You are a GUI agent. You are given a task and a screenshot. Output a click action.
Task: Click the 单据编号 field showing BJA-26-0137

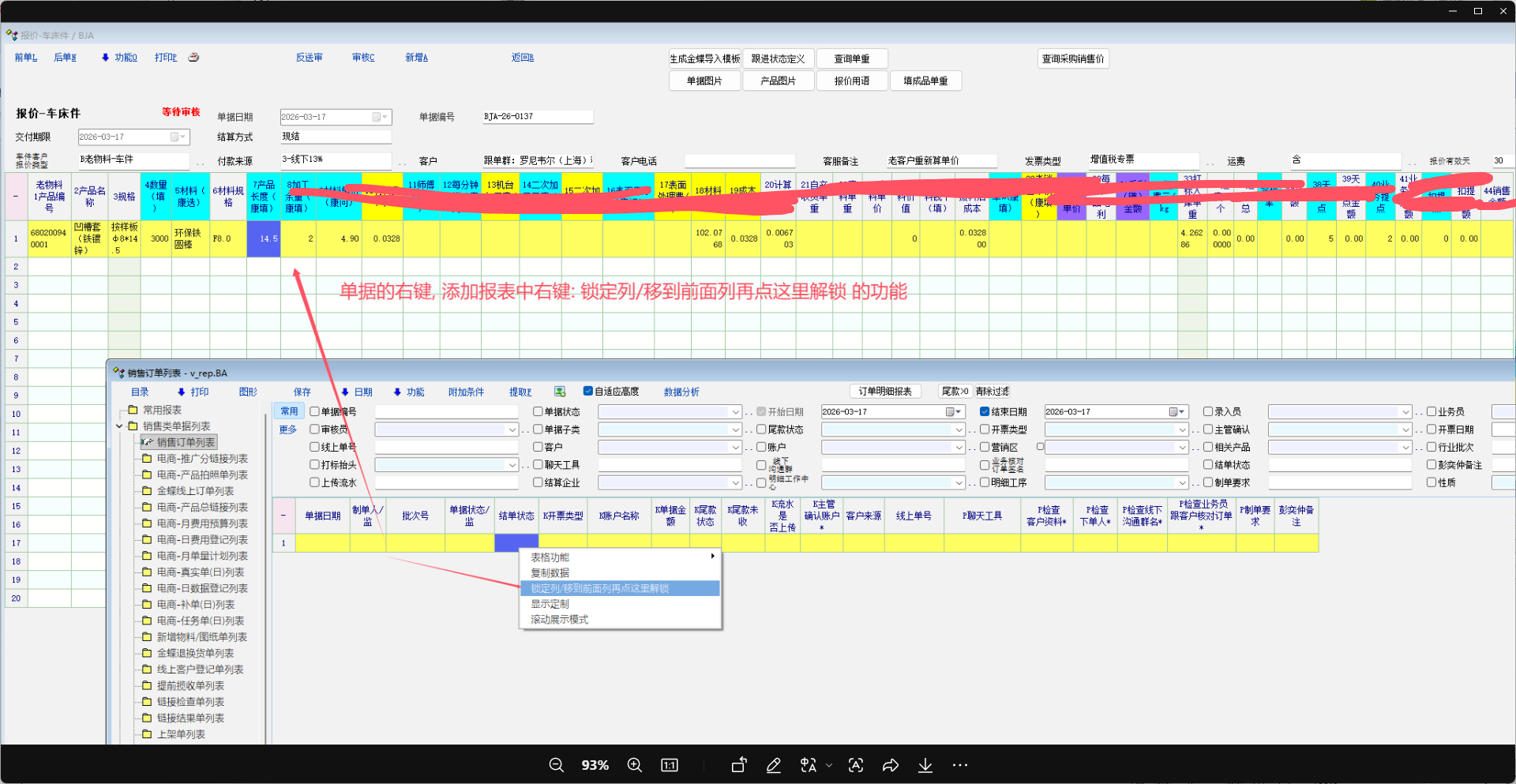537,117
